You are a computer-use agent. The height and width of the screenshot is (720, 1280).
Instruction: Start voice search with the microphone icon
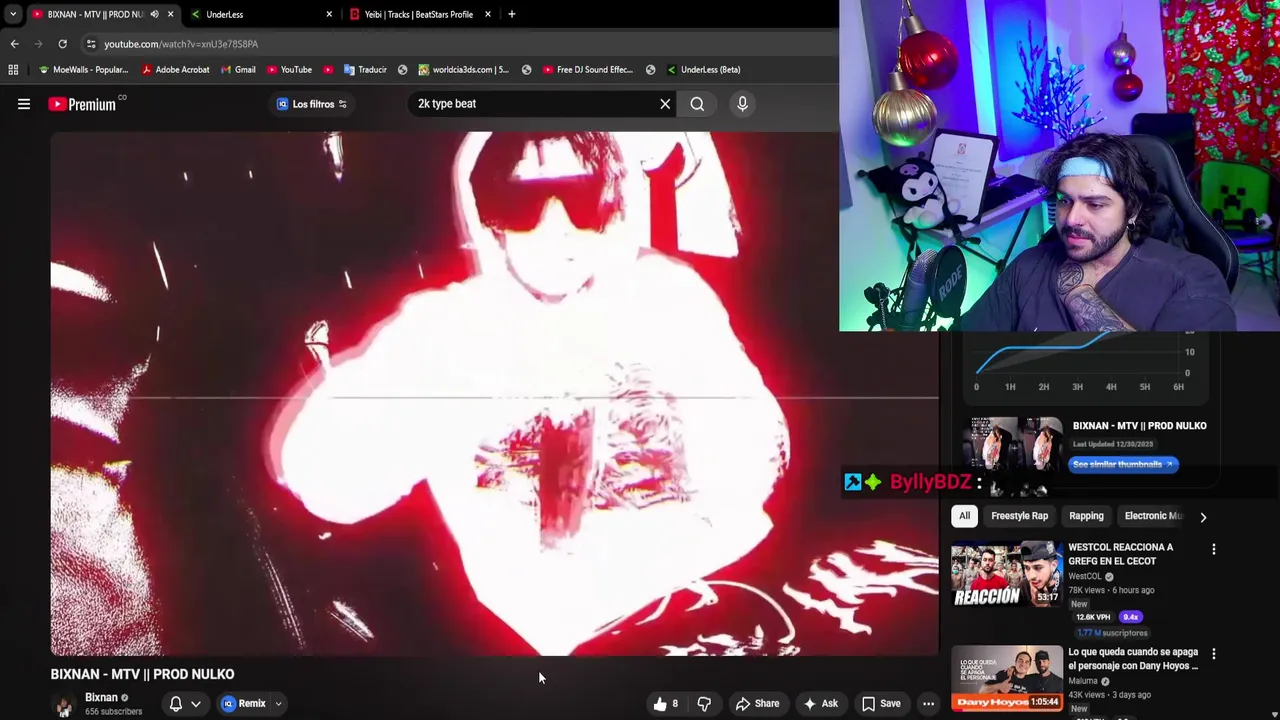coord(742,104)
